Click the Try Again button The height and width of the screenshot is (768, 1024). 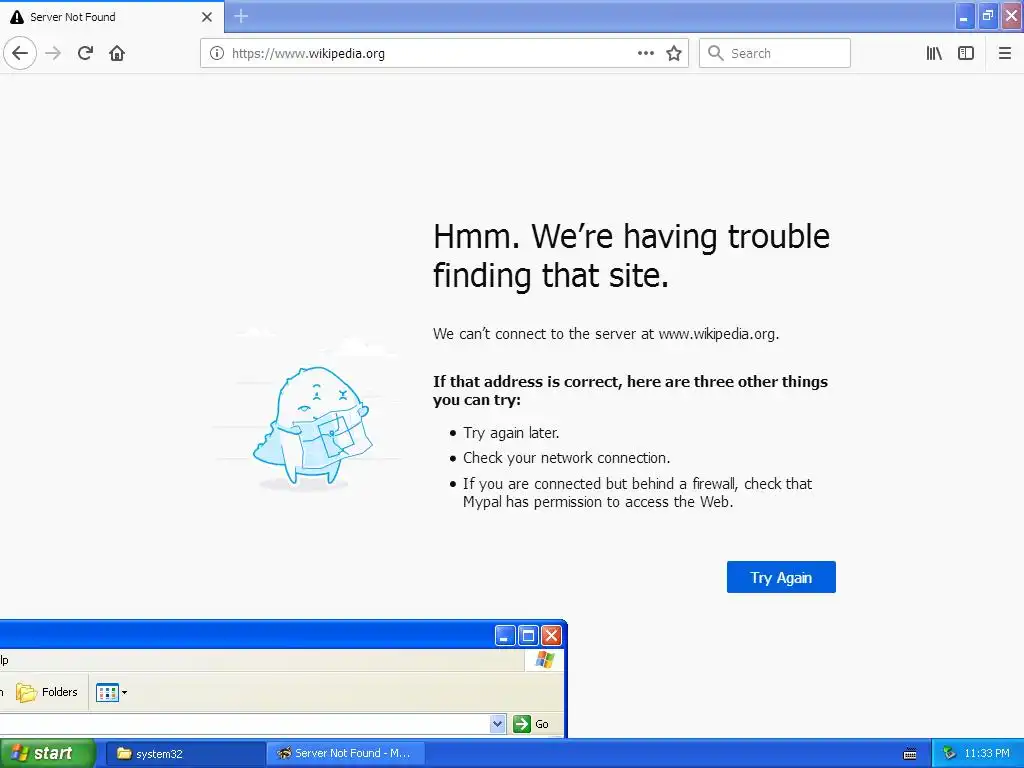781,577
